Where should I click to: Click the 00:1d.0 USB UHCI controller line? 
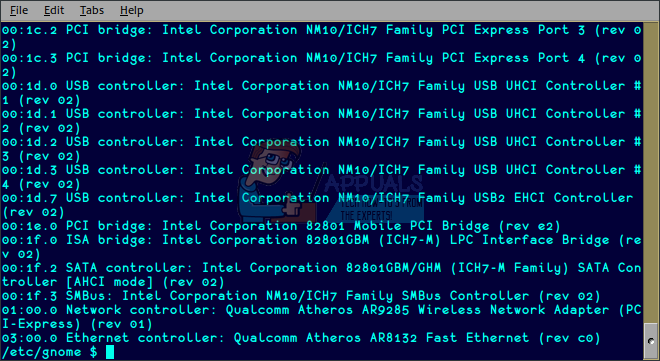[322, 93]
